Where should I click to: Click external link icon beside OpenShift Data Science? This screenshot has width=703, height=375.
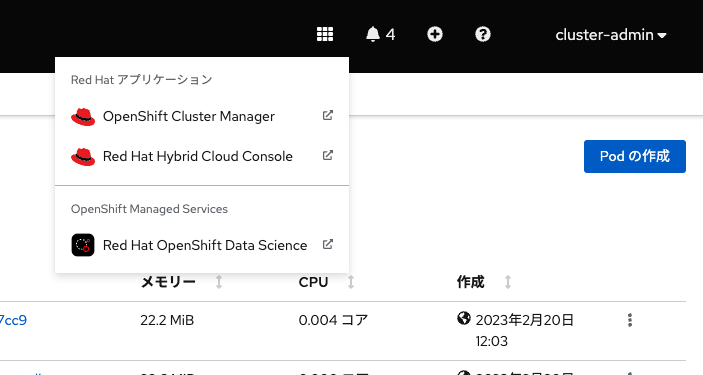click(328, 244)
